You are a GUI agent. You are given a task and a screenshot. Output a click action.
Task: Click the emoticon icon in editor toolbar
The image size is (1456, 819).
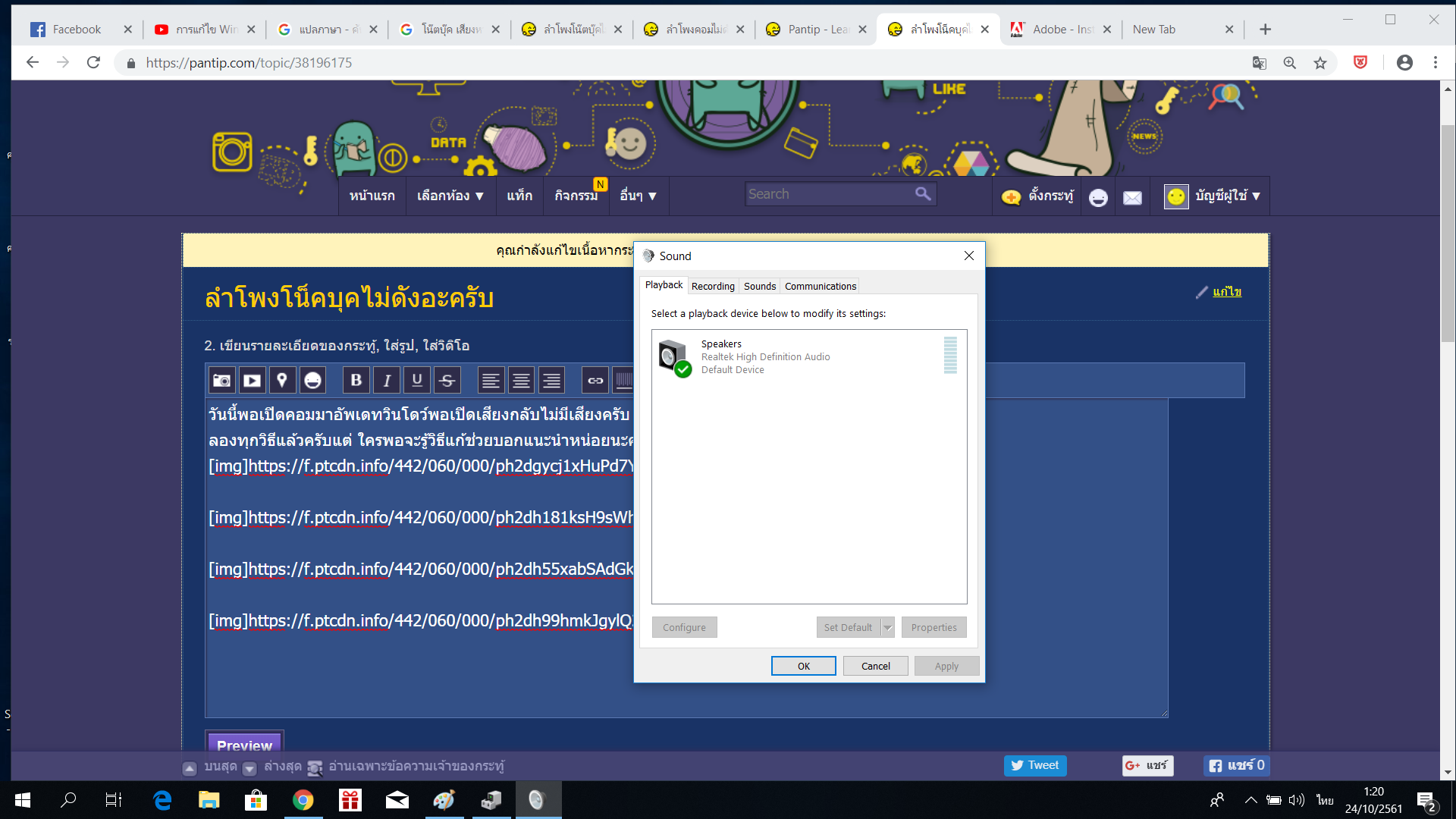[x=312, y=380]
